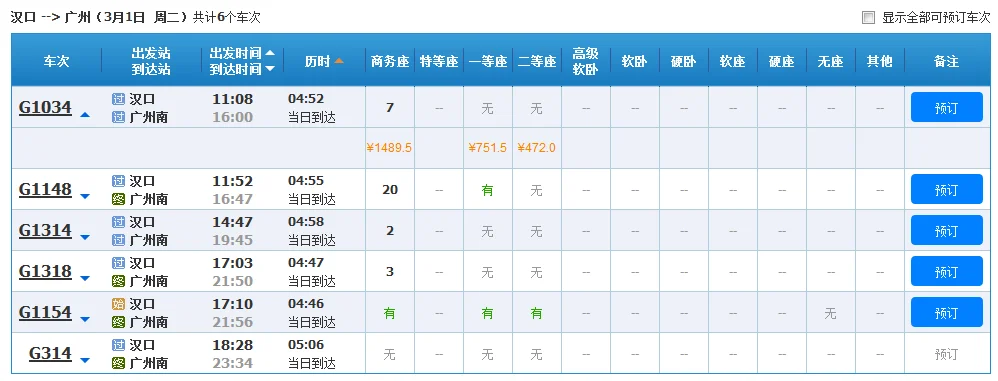Book train G1034 with 预订 button
998x381 pixels.
point(946,107)
